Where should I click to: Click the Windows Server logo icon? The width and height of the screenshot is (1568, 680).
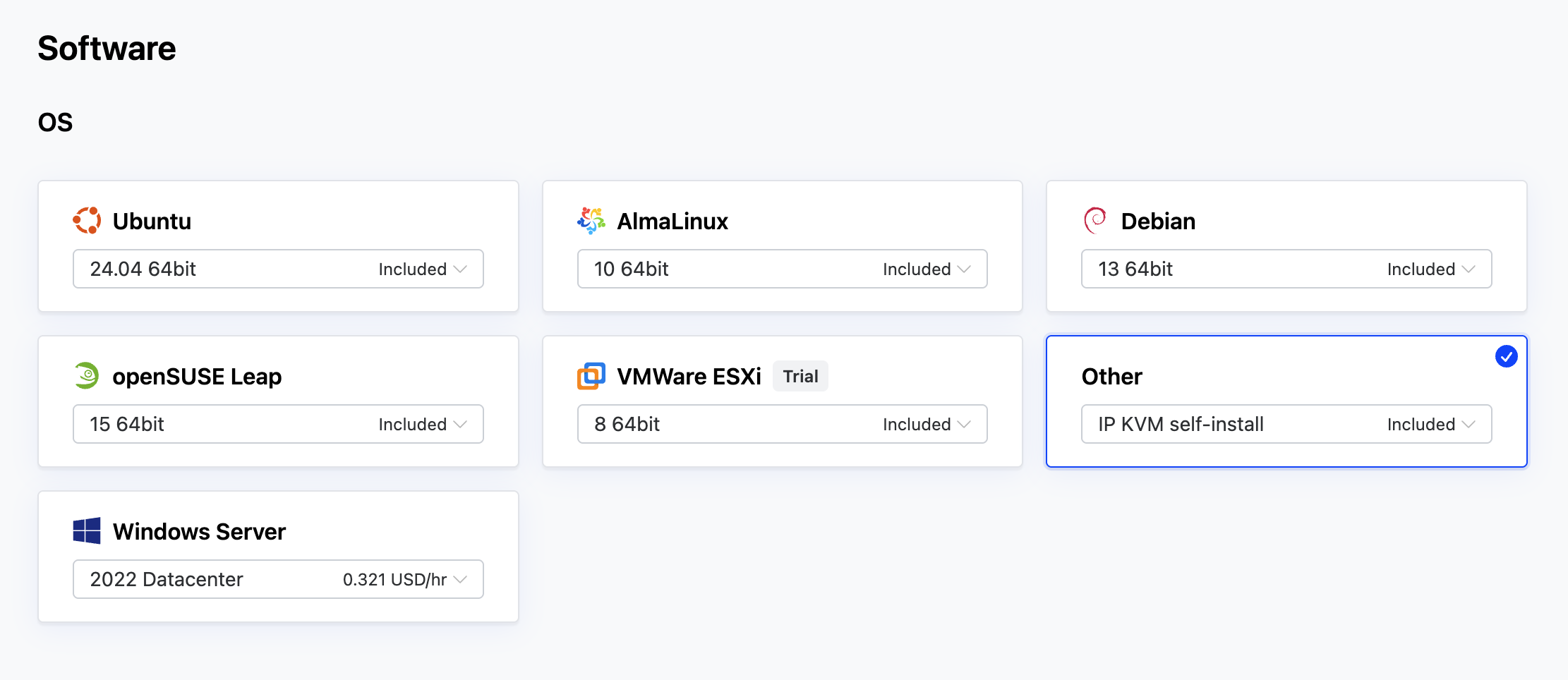tap(87, 531)
